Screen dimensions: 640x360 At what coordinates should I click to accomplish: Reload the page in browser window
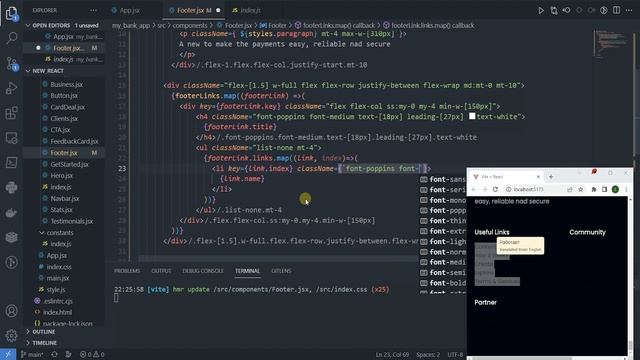tap(495, 189)
